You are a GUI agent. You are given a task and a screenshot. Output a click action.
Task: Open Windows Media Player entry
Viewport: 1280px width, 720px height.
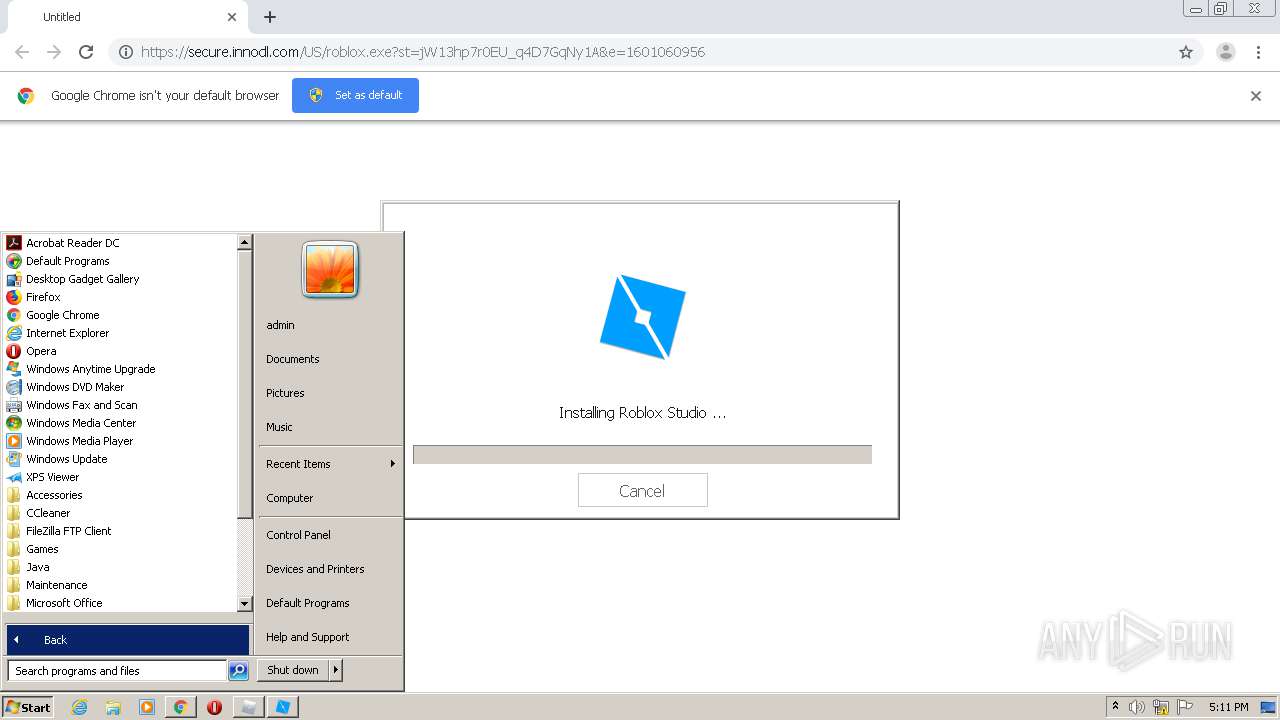point(70,441)
